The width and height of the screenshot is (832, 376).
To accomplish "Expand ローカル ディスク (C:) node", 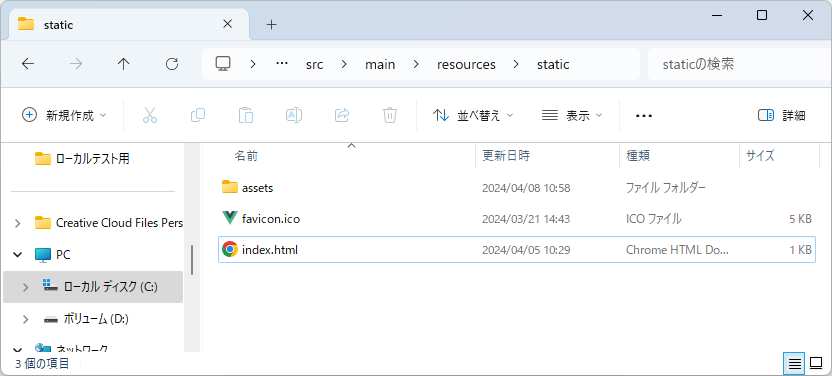I will pyautogui.click(x=25, y=287).
